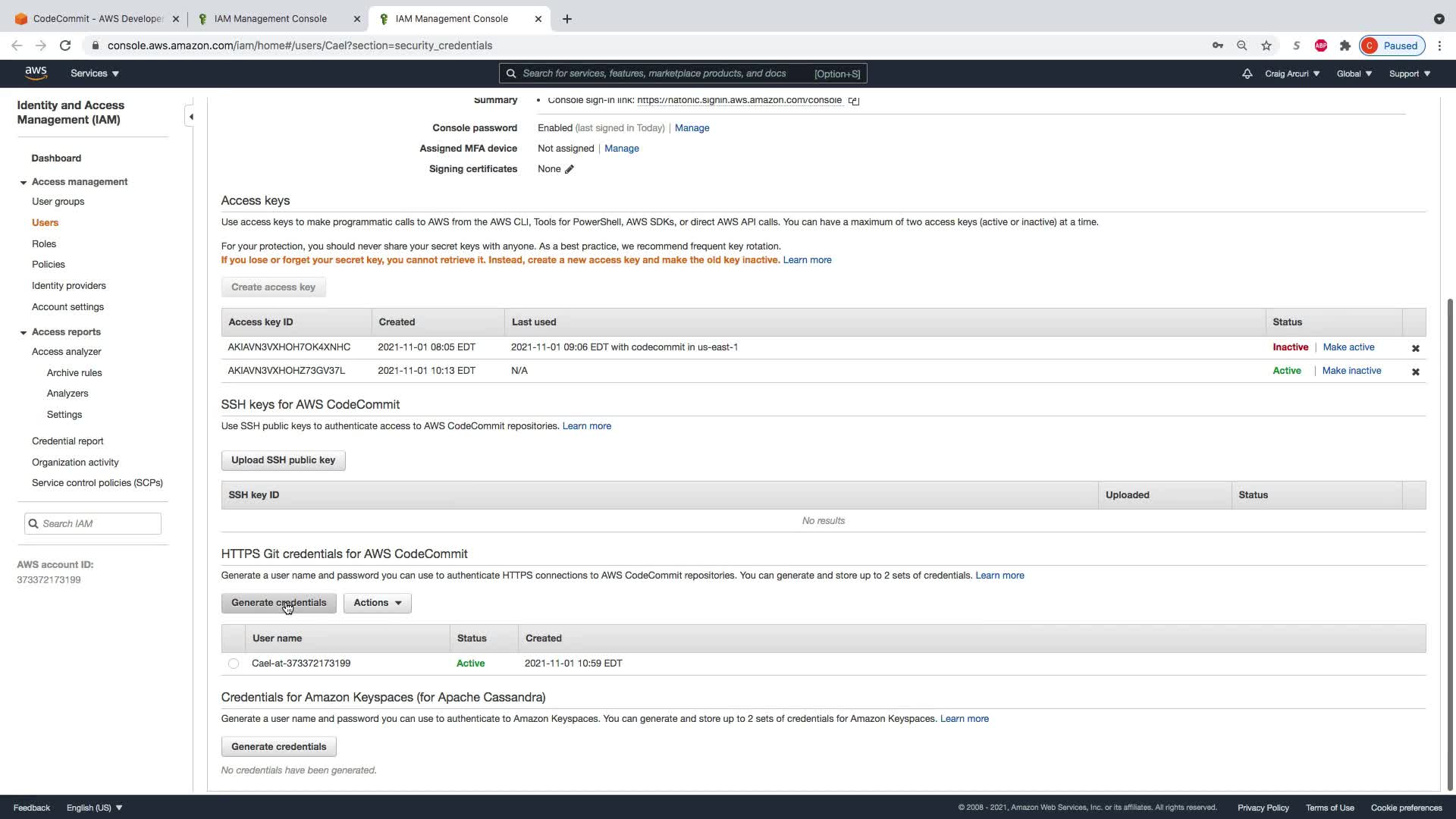Viewport: 1456px width, 819px height.
Task: Open the browser extensions puzzle icon
Action: coord(1345,45)
